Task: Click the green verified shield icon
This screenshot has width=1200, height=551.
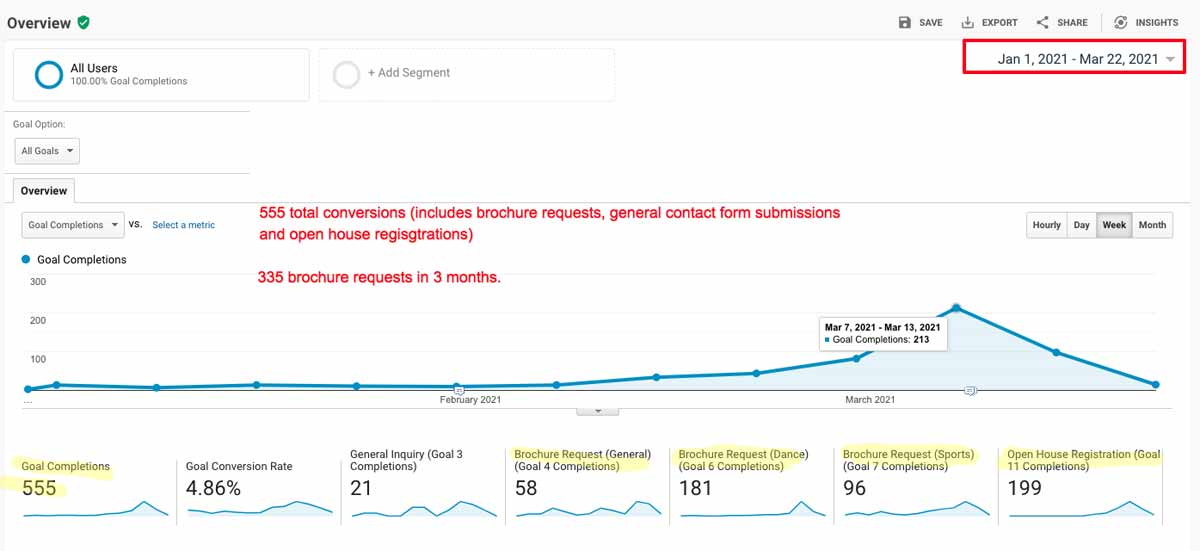Action: click(83, 22)
